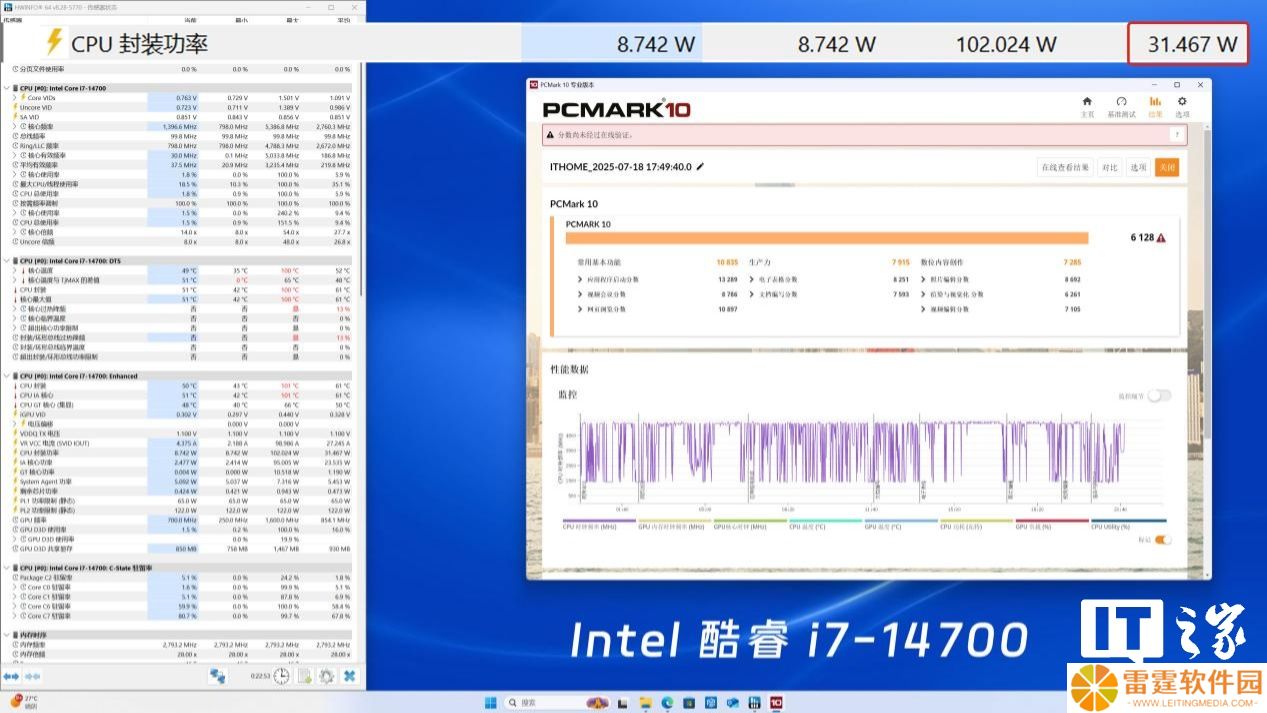Toggle the CPU Utility legend series
This screenshot has width=1267, height=713.
pos(1128,525)
